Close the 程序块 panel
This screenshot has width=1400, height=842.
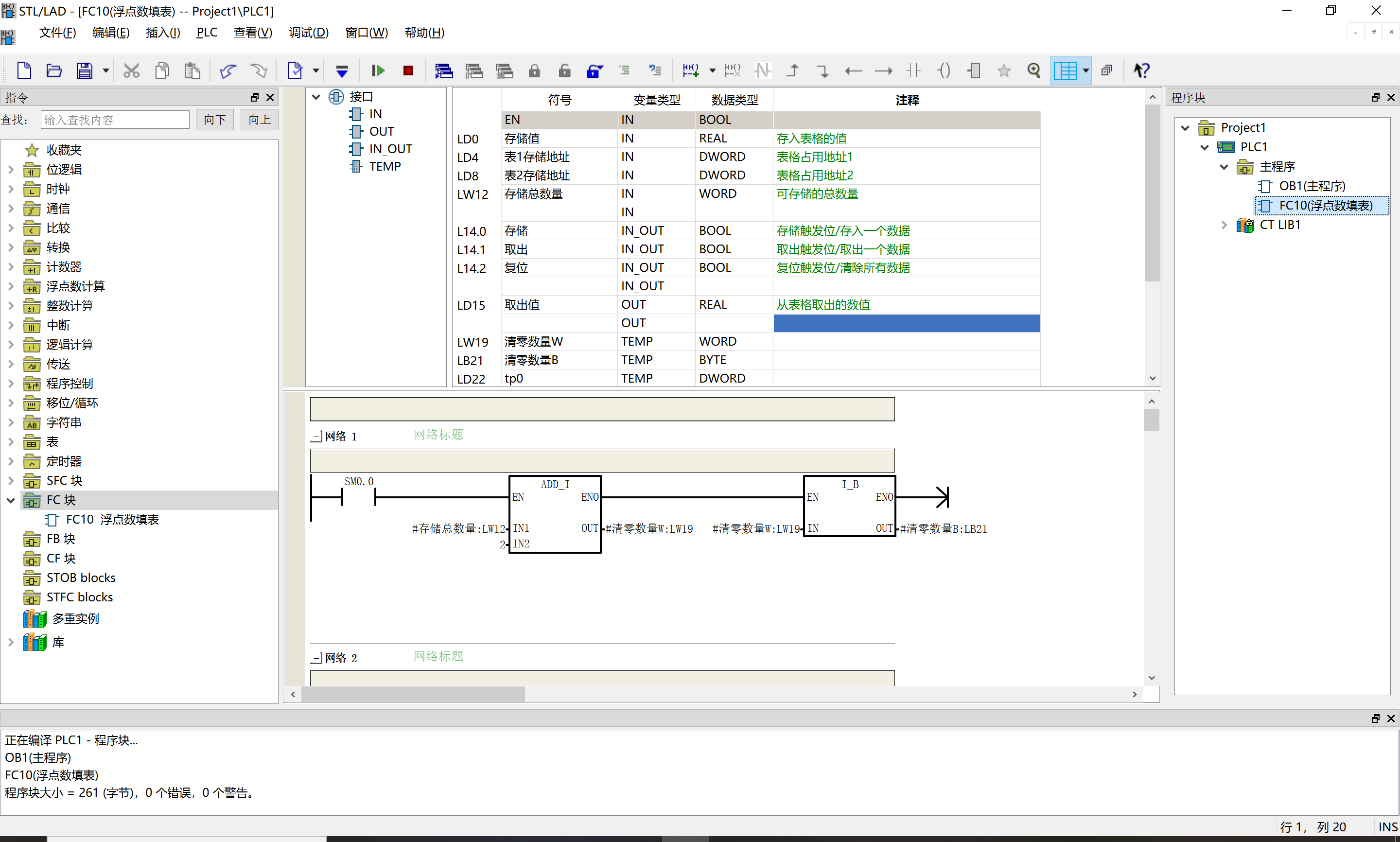point(1391,97)
